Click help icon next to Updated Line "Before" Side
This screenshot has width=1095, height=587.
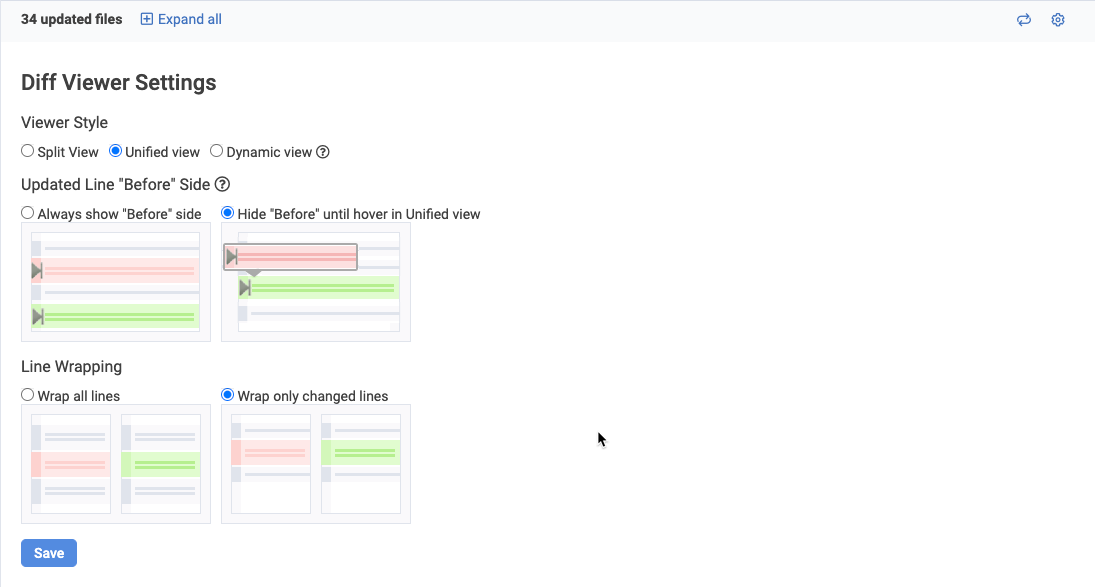coord(222,184)
